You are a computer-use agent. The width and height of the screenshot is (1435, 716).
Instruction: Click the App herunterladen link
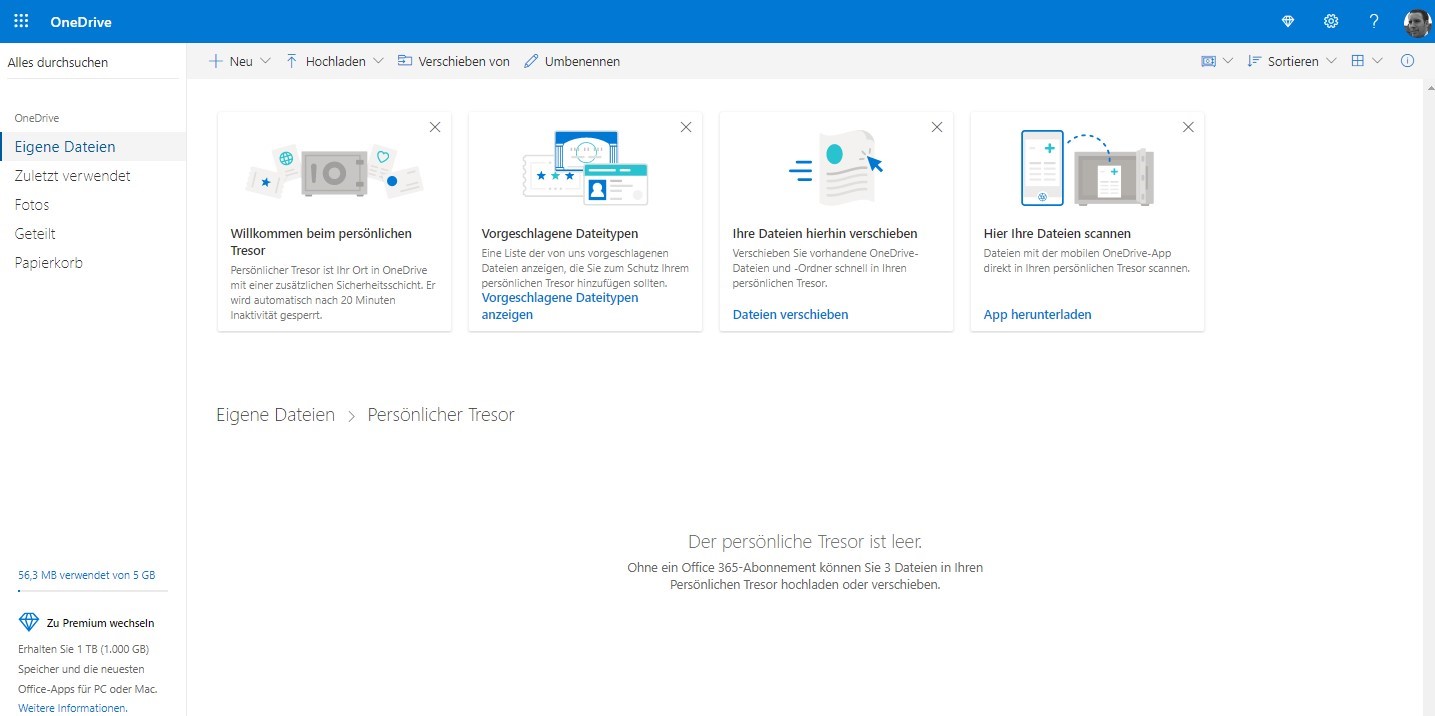(x=1038, y=314)
